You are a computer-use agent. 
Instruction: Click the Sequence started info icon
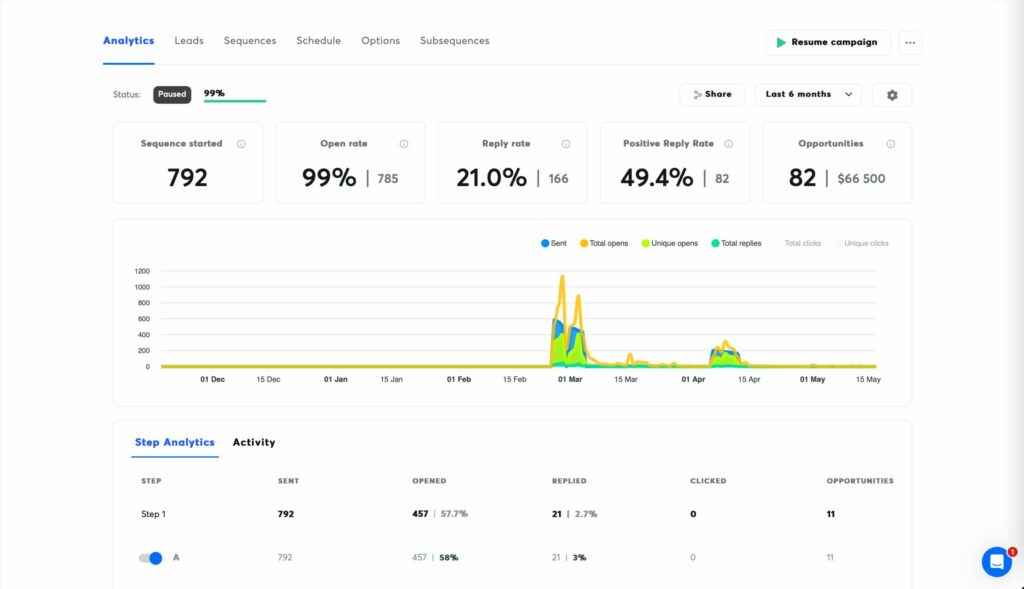tap(240, 143)
